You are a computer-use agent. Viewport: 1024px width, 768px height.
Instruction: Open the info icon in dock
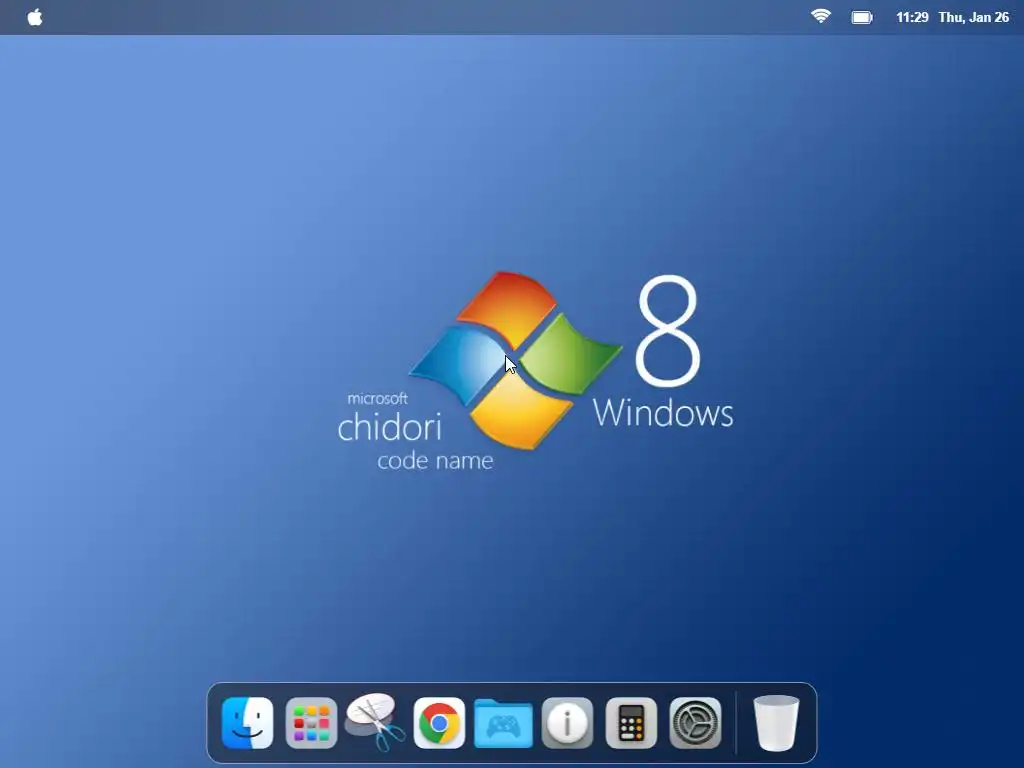(568, 723)
